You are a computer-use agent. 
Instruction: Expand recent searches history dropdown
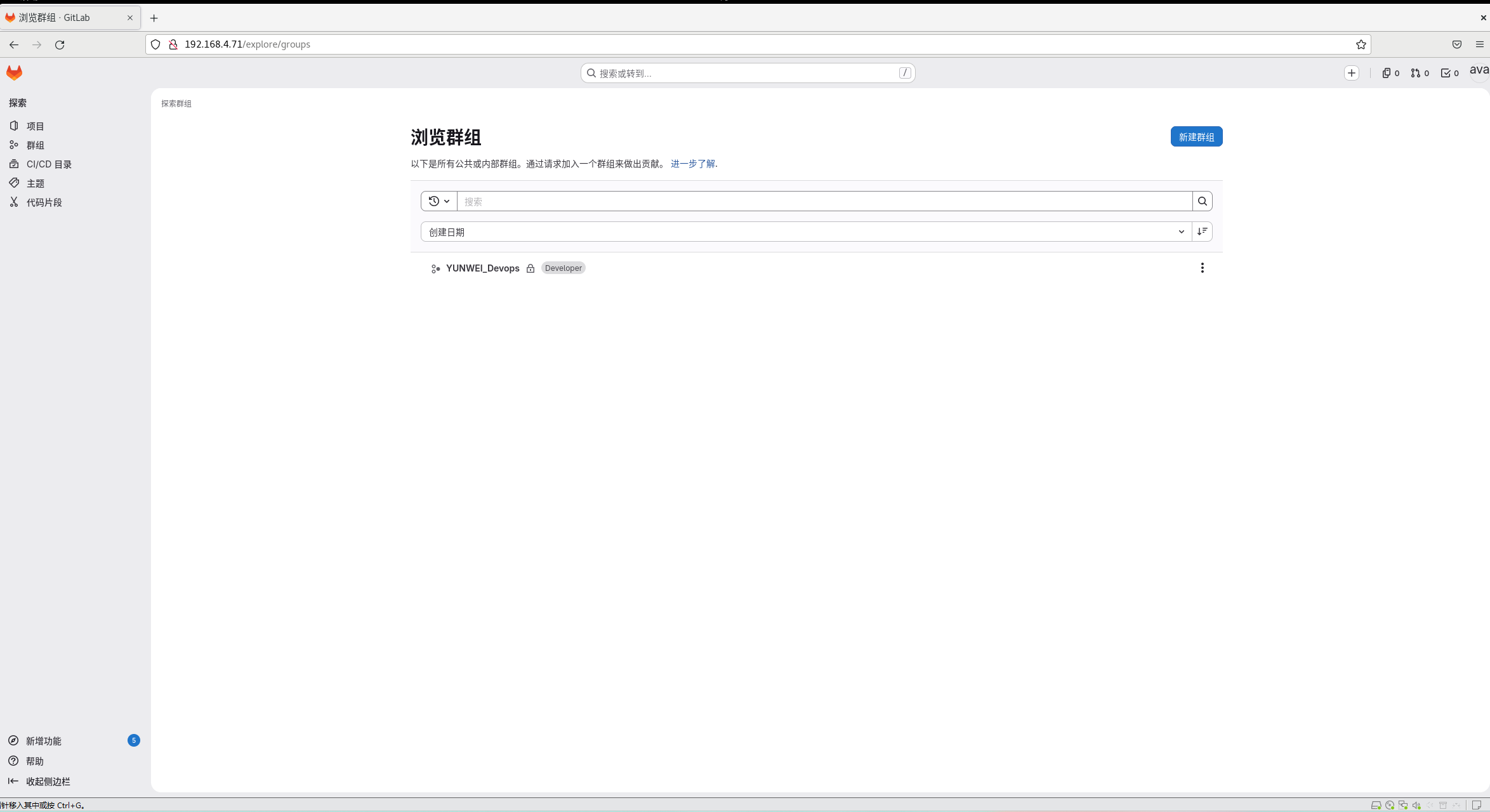[439, 201]
